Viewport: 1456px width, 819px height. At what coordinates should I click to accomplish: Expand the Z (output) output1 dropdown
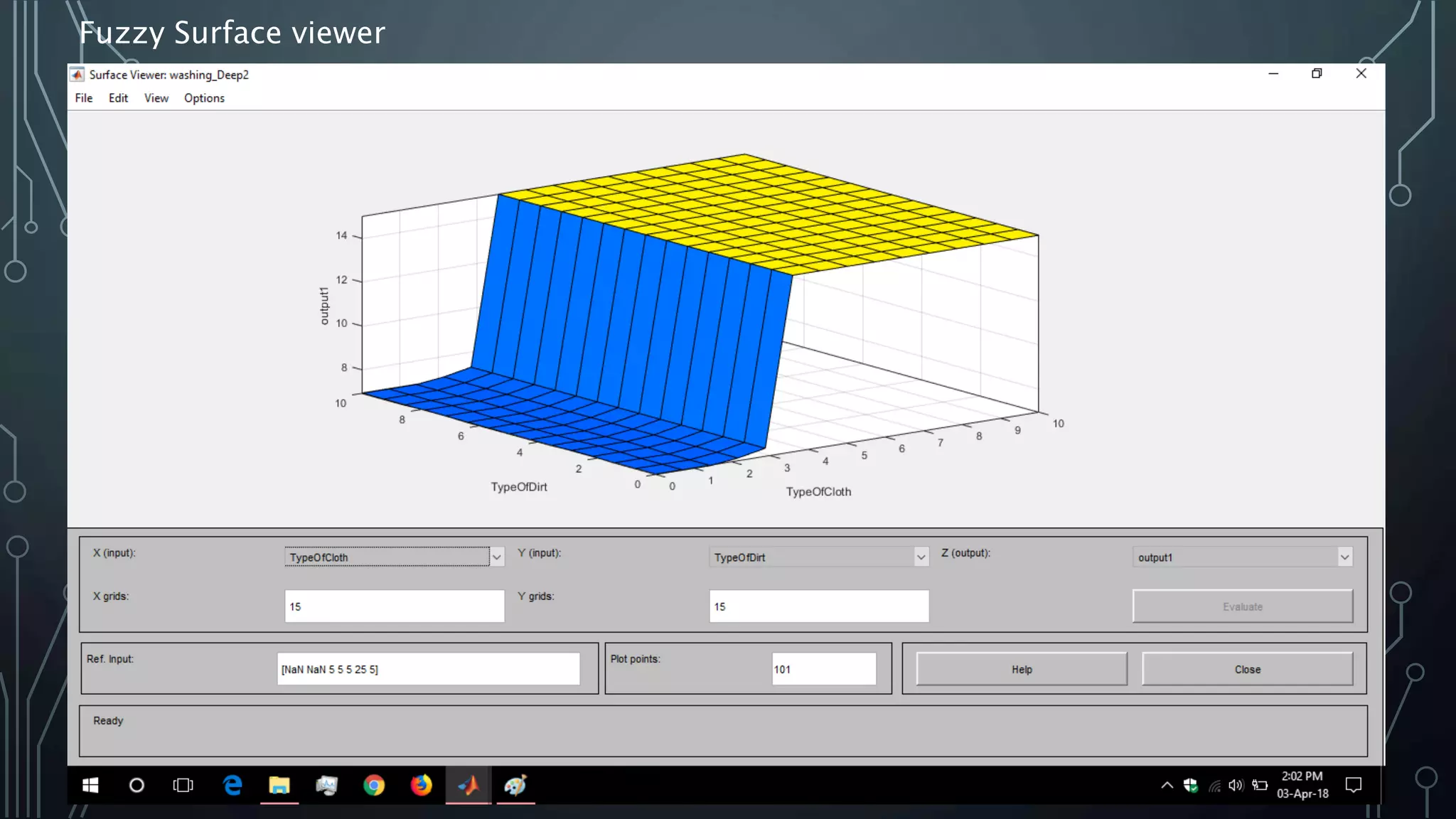click(x=1344, y=557)
